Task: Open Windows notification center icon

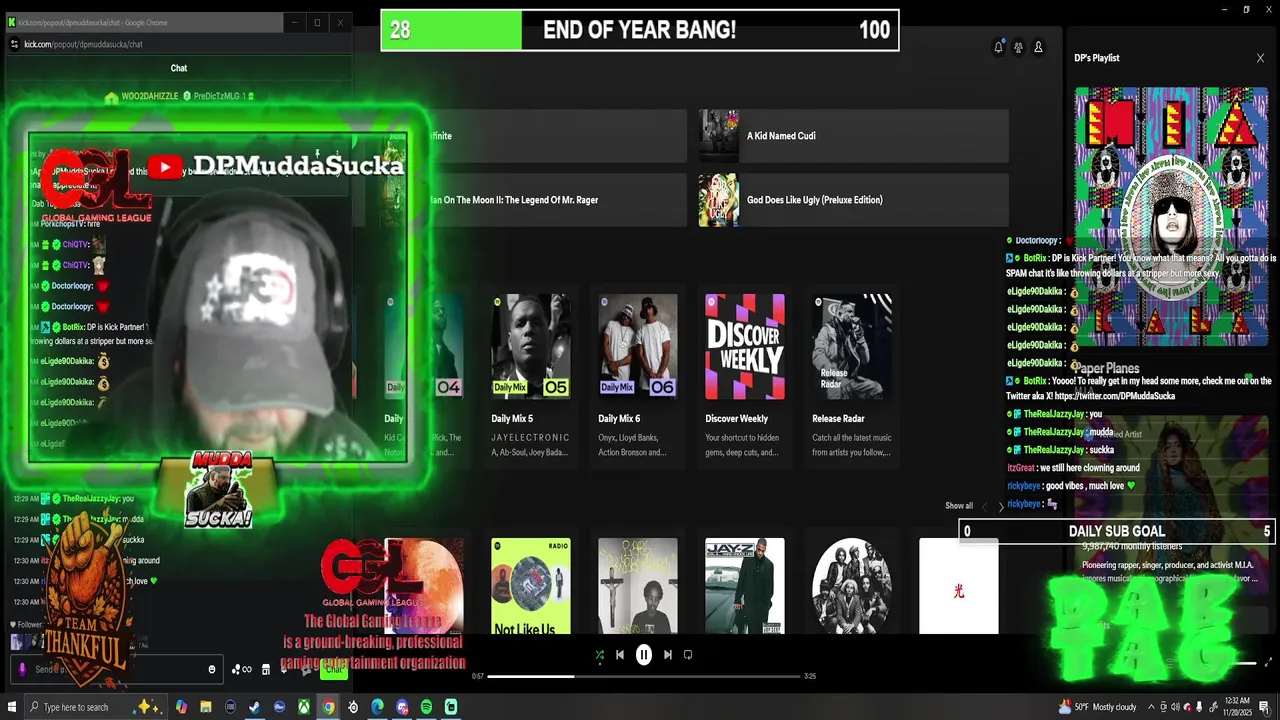Action: (1265, 707)
